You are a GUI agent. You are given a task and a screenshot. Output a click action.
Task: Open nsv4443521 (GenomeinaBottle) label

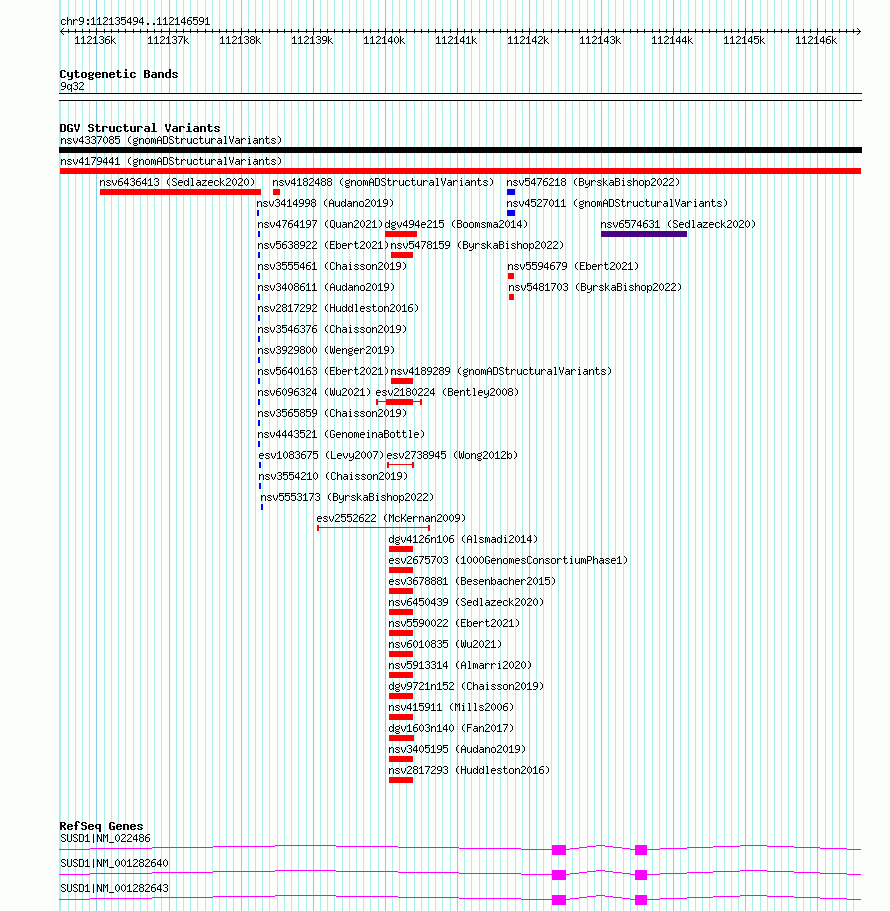click(341, 433)
